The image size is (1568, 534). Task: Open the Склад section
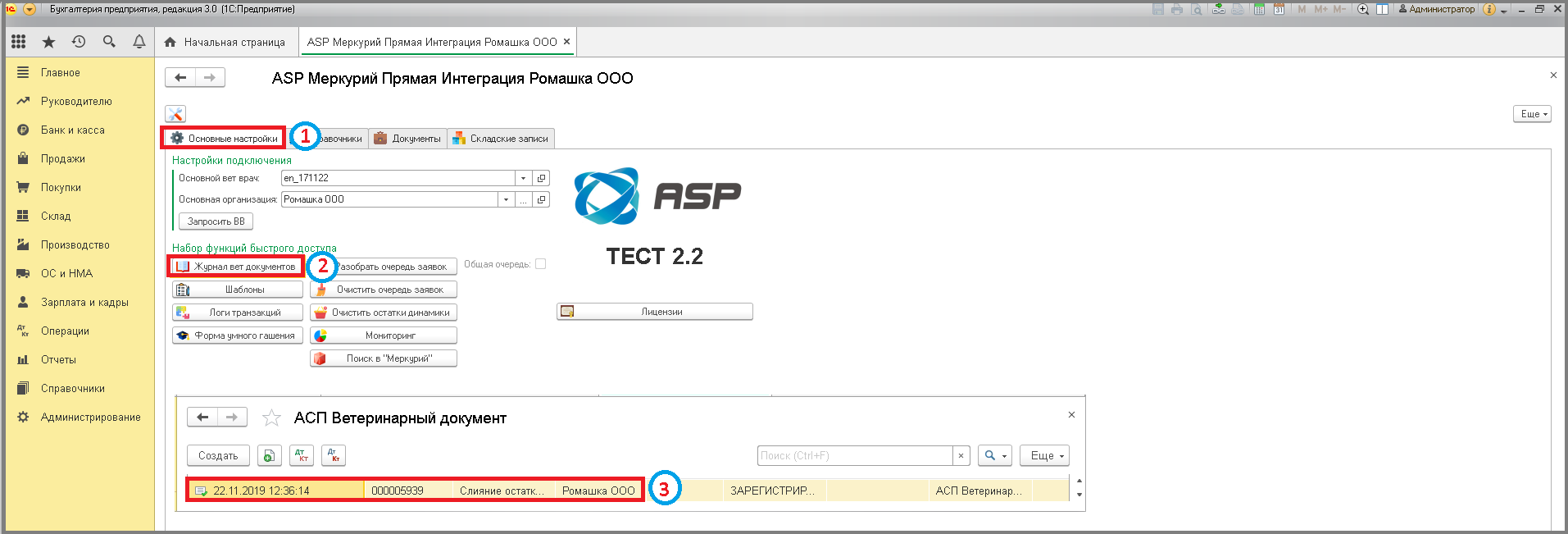[x=56, y=217]
